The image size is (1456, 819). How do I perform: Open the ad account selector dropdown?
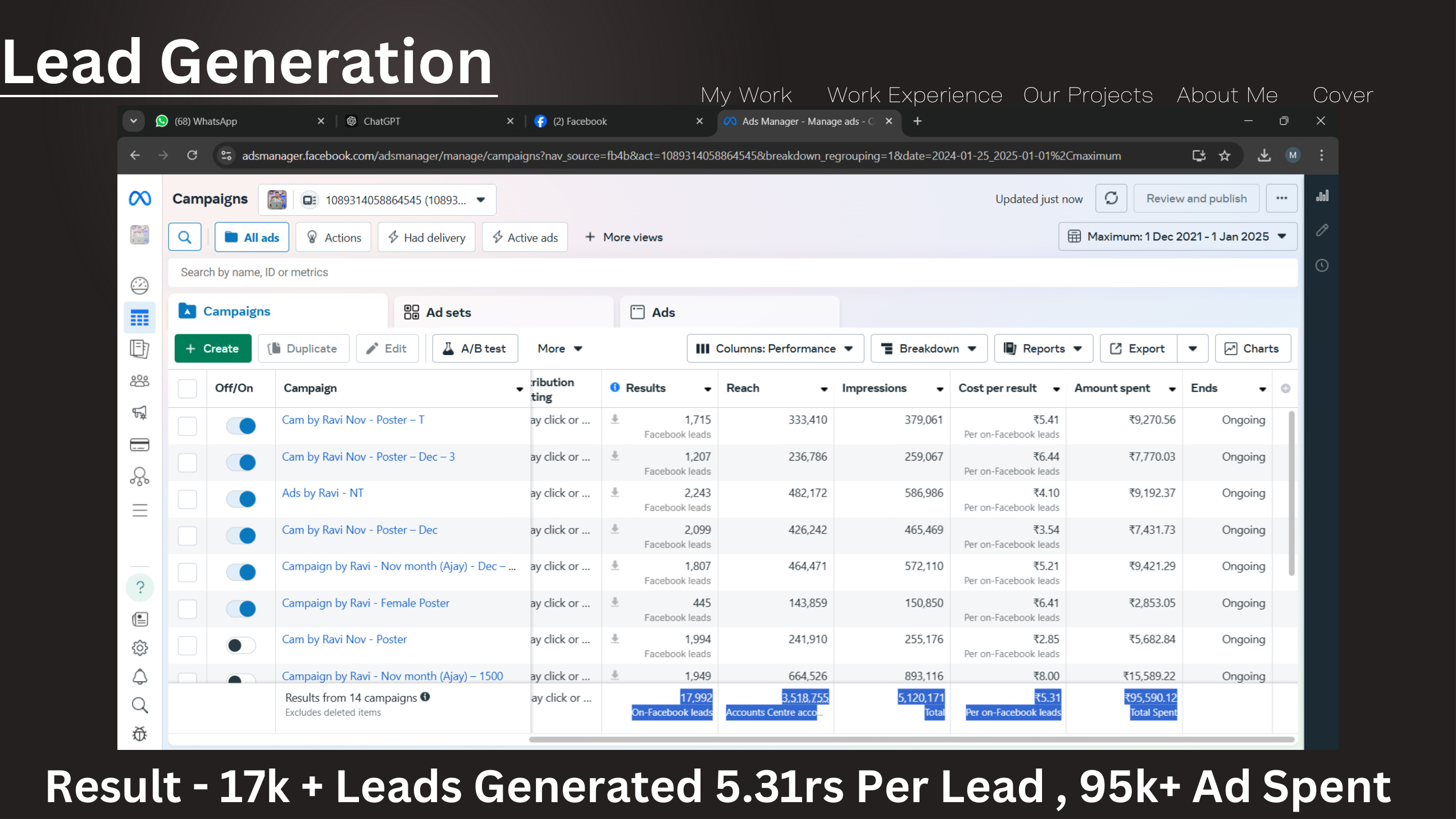click(x=377, y=200)
